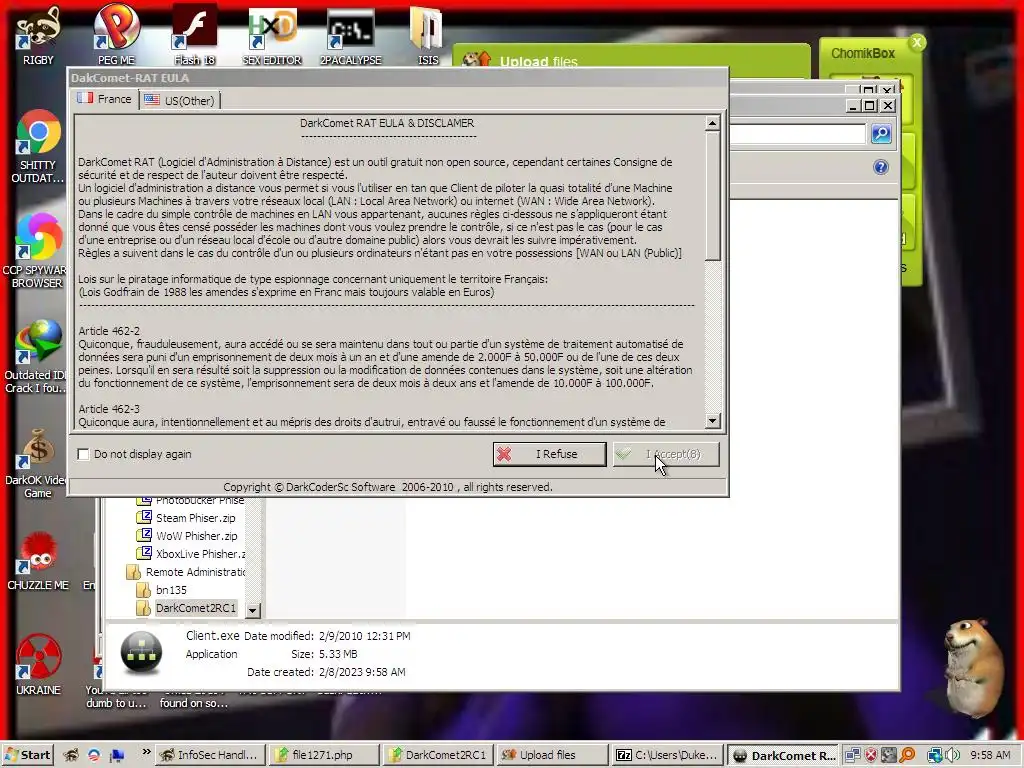Click the orange magnifier tray icon

pyautogui.click(x=906, y=756)
